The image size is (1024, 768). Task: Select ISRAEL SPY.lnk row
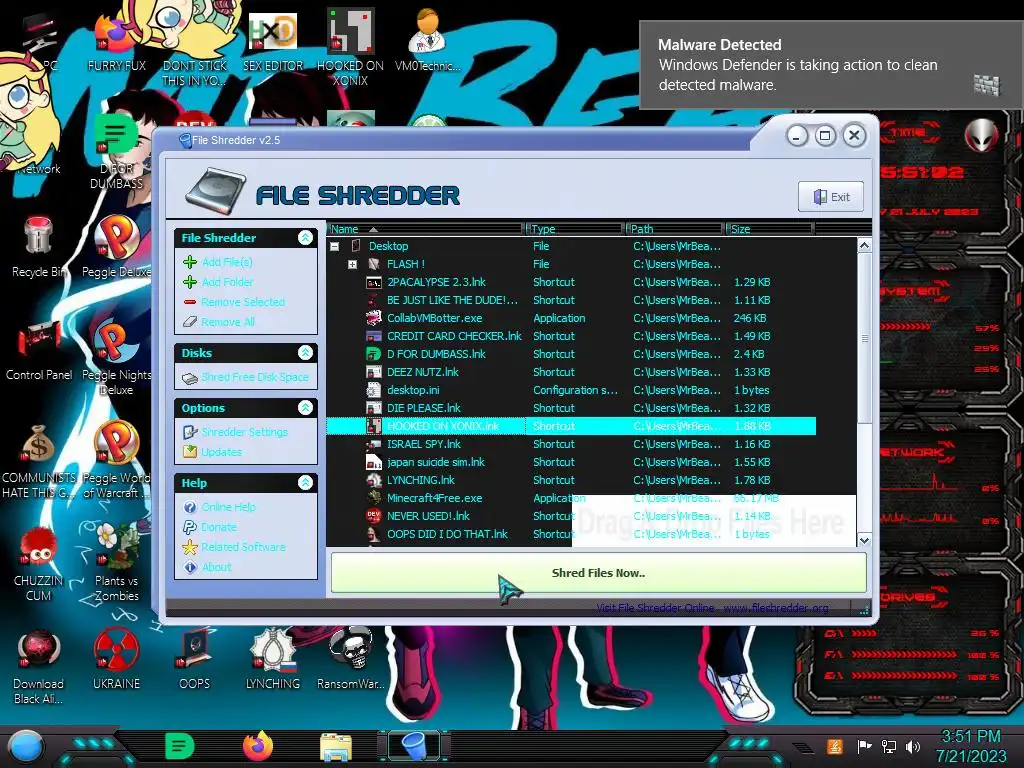tap(571, 444)
